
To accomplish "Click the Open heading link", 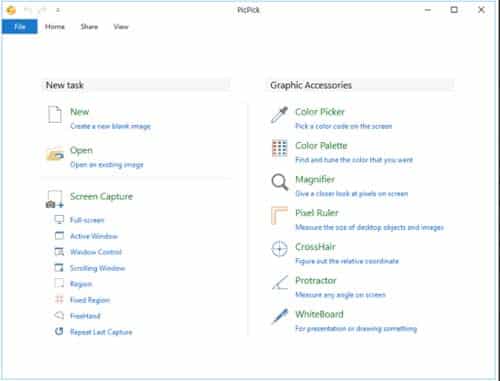I will [x=81, y=150].
